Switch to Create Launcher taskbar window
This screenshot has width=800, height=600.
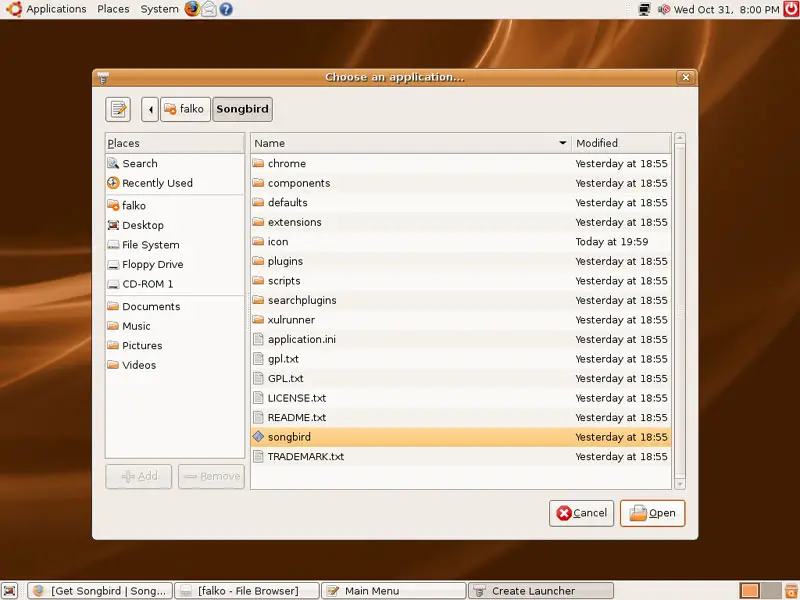[541, 591]
